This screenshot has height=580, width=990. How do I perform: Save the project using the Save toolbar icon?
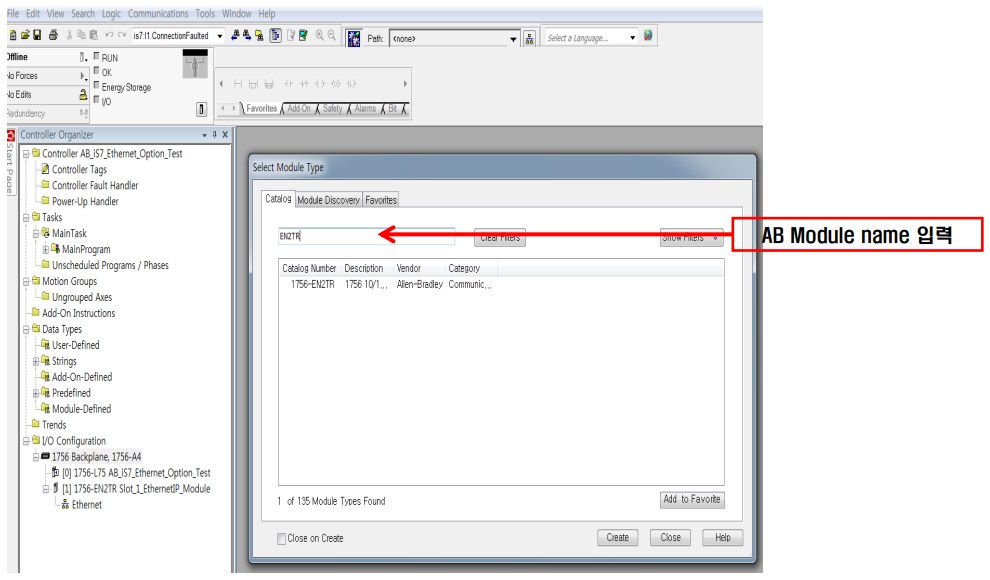[36, 34]
